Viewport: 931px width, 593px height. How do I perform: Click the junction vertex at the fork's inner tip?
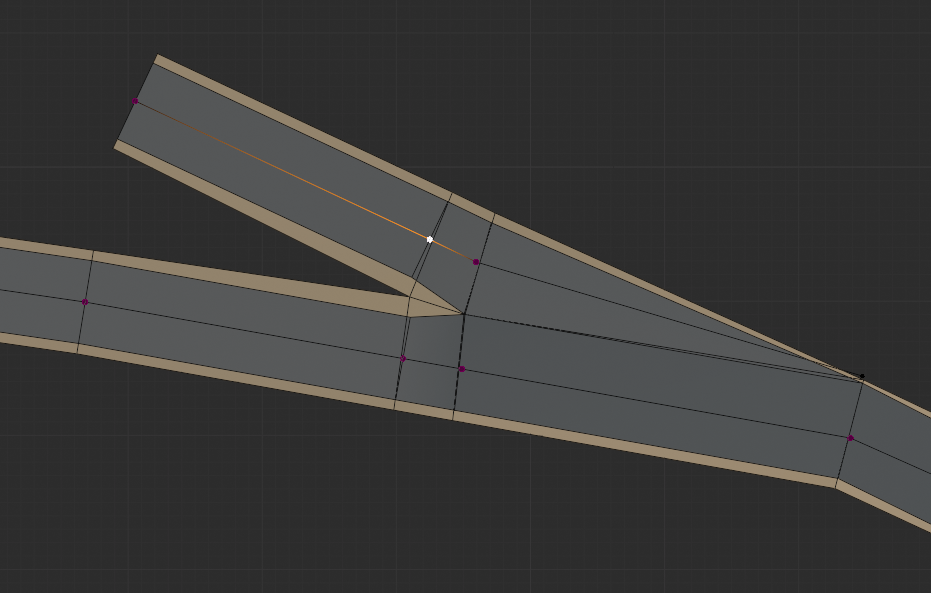pos(463,314)
